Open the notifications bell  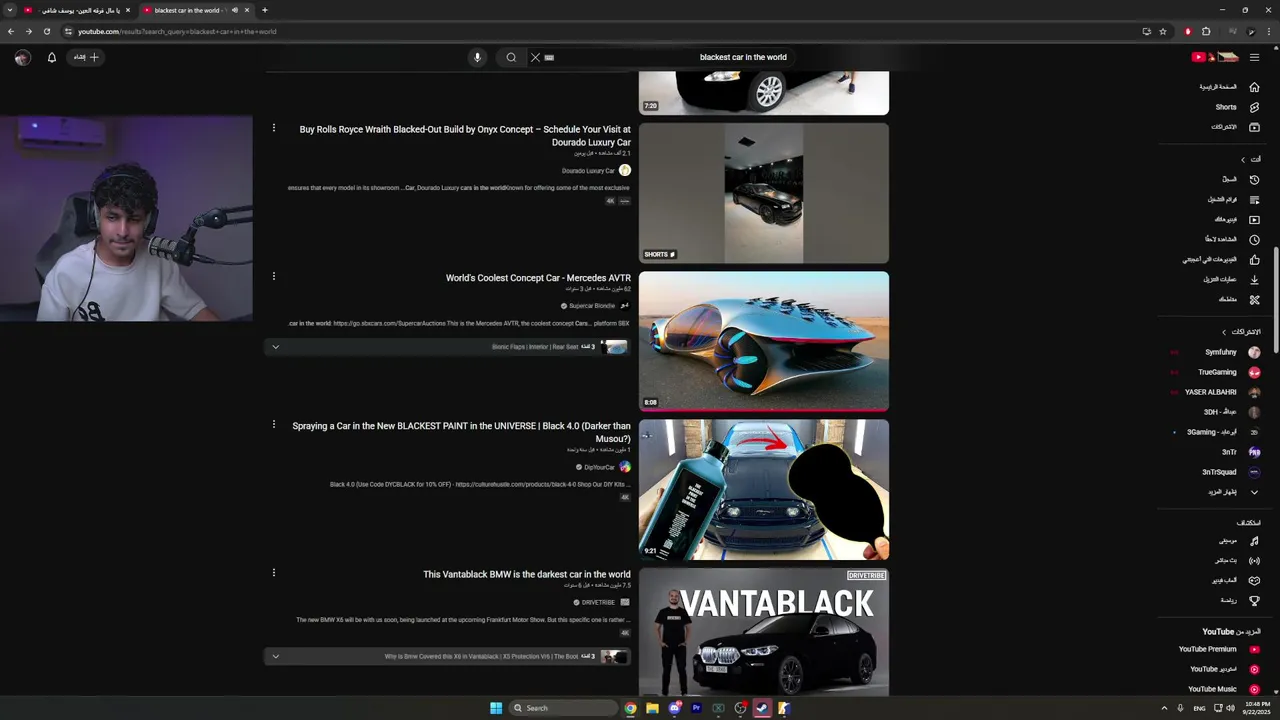pyautogui.click(x=52, y=57)
